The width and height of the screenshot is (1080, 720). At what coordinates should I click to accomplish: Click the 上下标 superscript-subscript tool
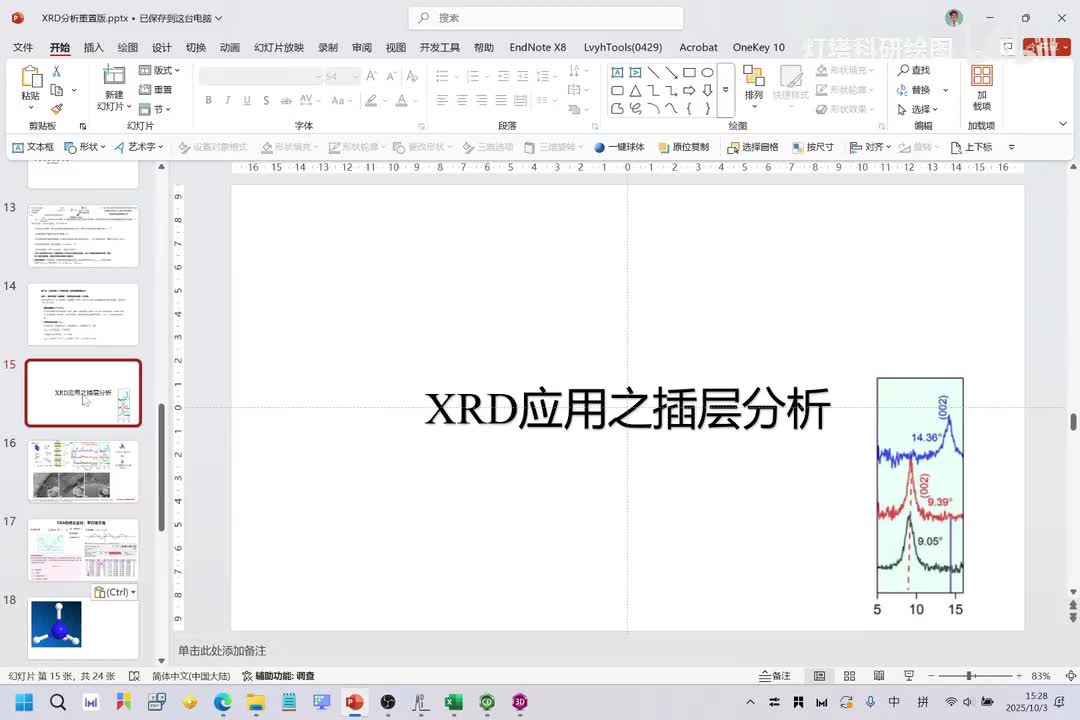(971, 147)
